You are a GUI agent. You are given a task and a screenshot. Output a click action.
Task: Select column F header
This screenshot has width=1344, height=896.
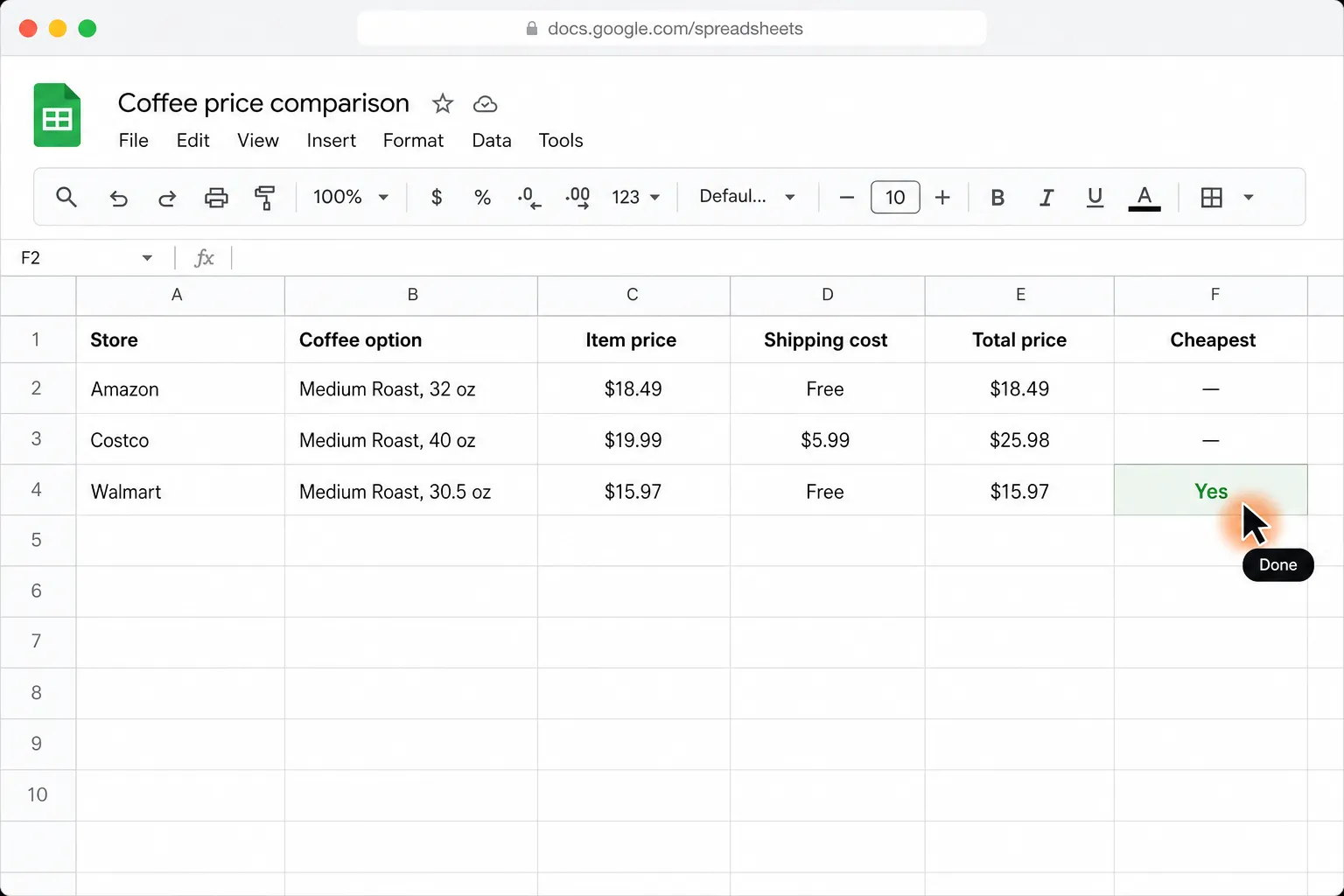[1211, 296]
